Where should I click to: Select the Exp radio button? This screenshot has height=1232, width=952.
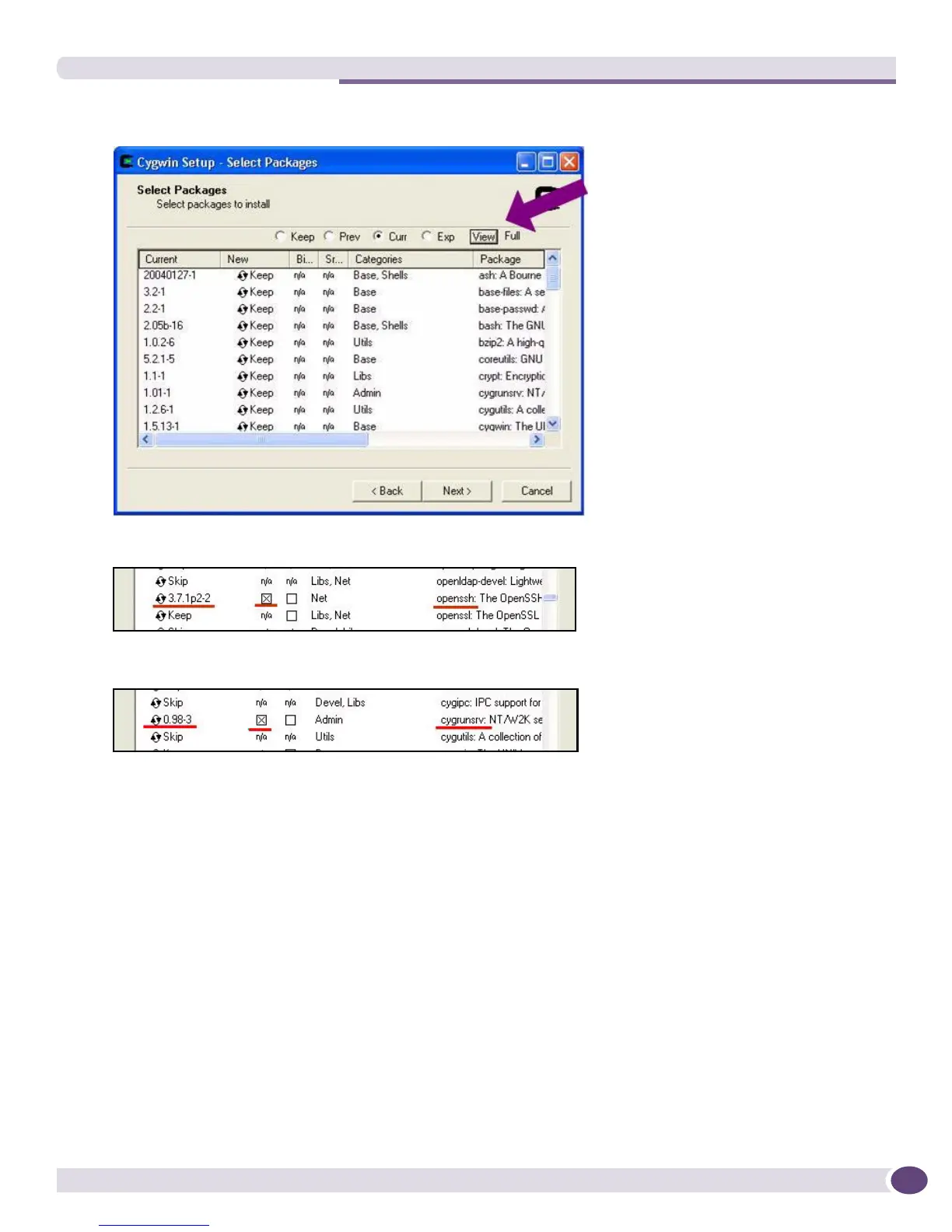tap(426, 236)
